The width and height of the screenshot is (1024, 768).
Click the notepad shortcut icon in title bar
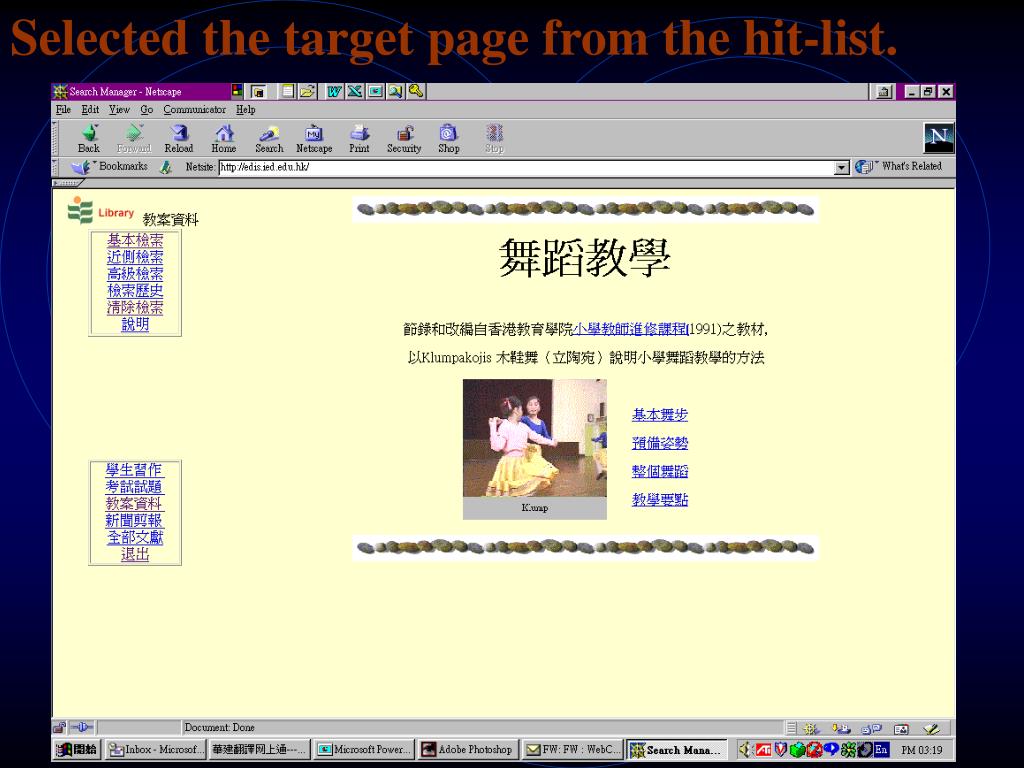287,91
